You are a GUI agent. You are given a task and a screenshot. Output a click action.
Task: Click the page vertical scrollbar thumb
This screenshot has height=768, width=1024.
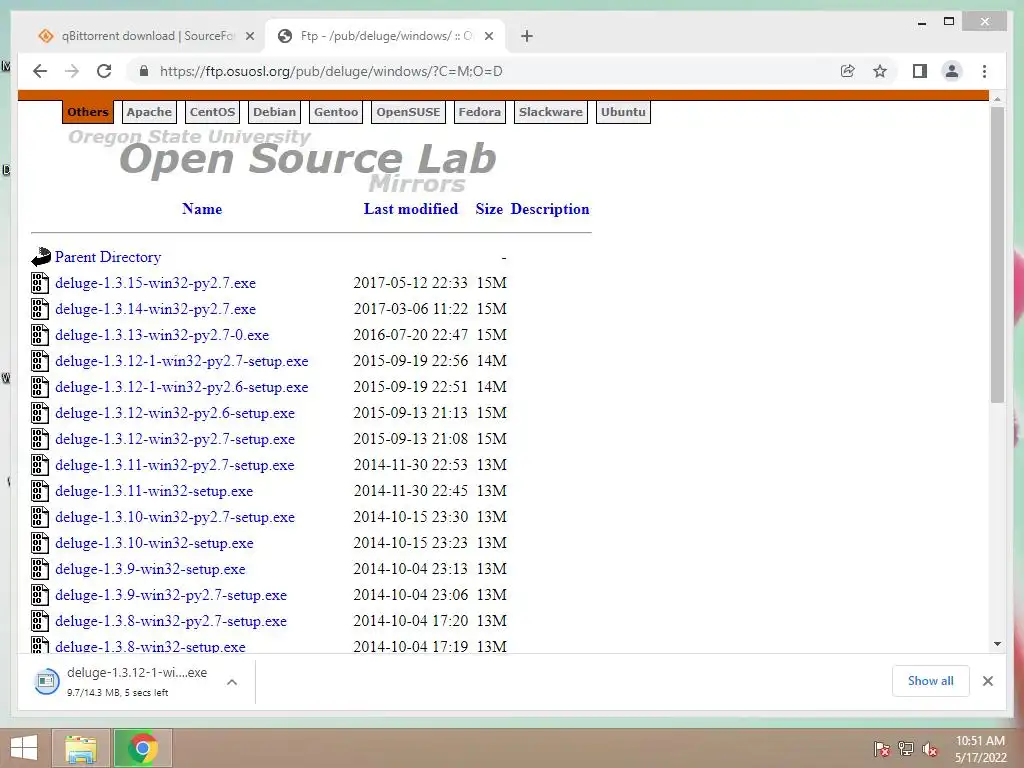tap(997, 255)
